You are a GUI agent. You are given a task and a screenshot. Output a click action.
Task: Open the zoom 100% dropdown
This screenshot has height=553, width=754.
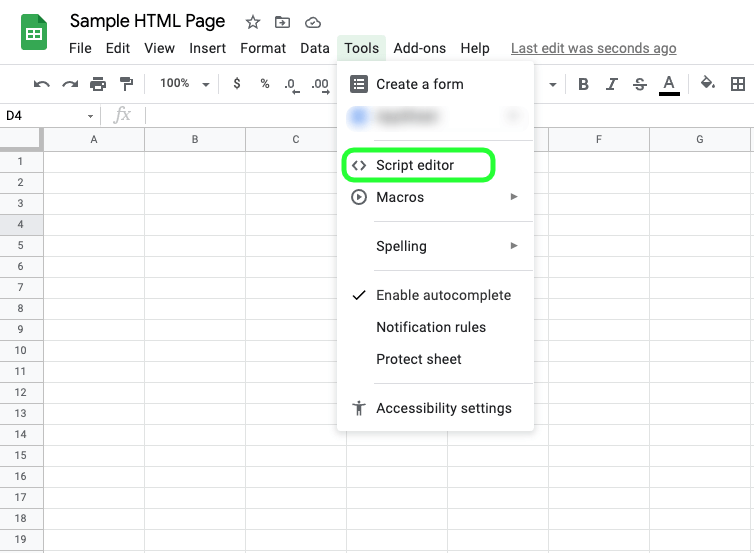point(185,84)
